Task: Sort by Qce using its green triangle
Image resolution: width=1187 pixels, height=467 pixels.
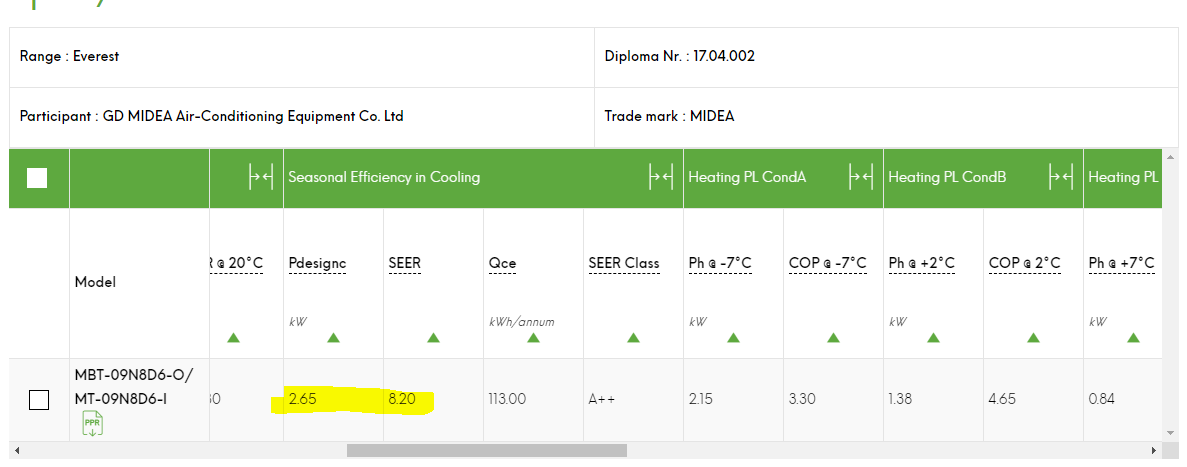Action: (x=533, y=338)
